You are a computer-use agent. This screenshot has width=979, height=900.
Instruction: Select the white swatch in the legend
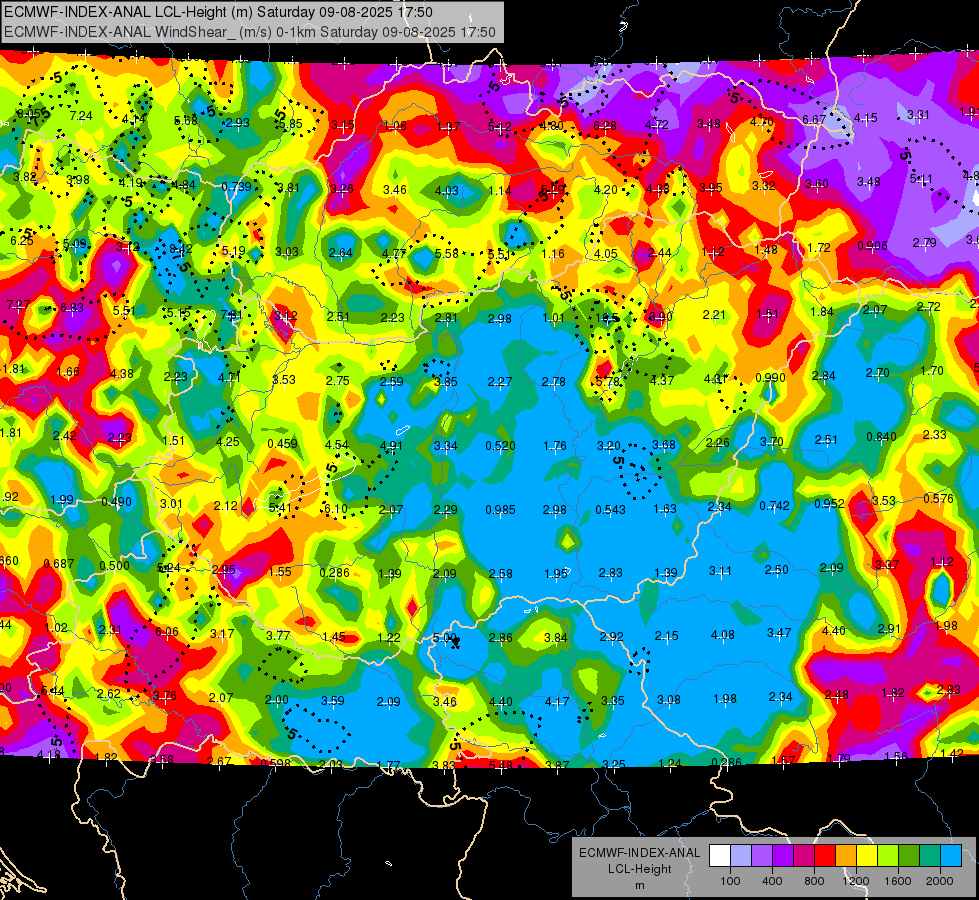point(719,856)
